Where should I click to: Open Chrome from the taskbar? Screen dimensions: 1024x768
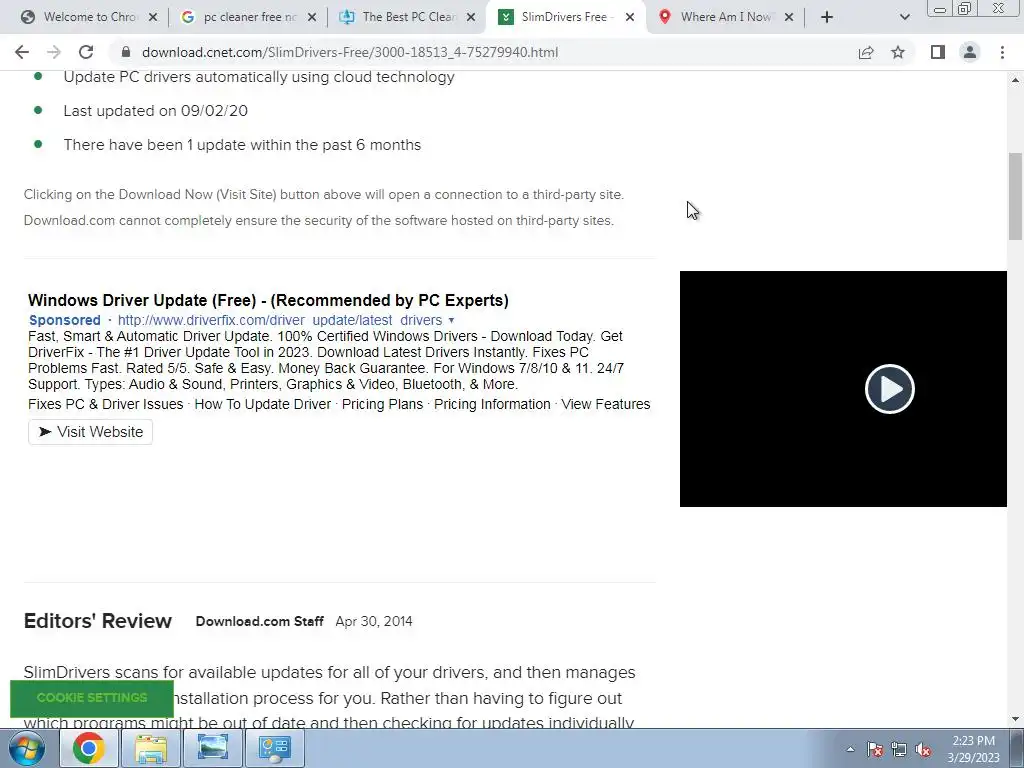point(89,748)
